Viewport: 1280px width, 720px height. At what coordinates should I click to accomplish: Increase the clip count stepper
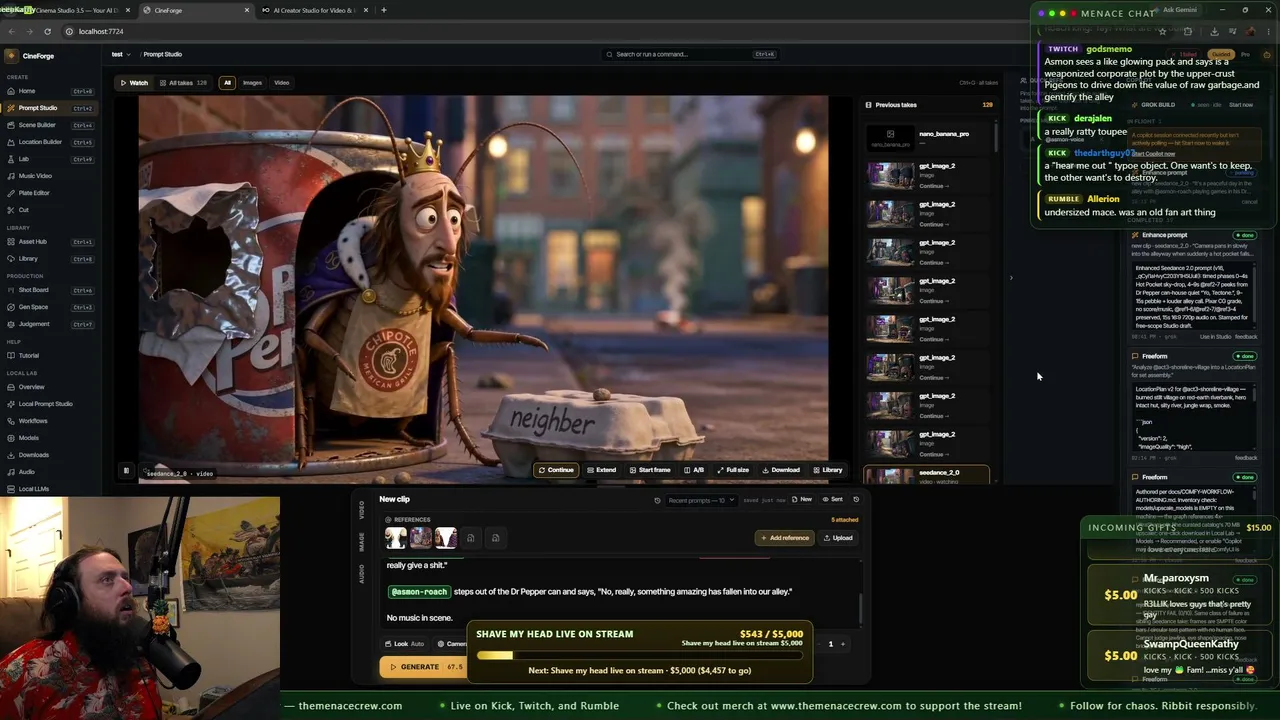(843, 644)
